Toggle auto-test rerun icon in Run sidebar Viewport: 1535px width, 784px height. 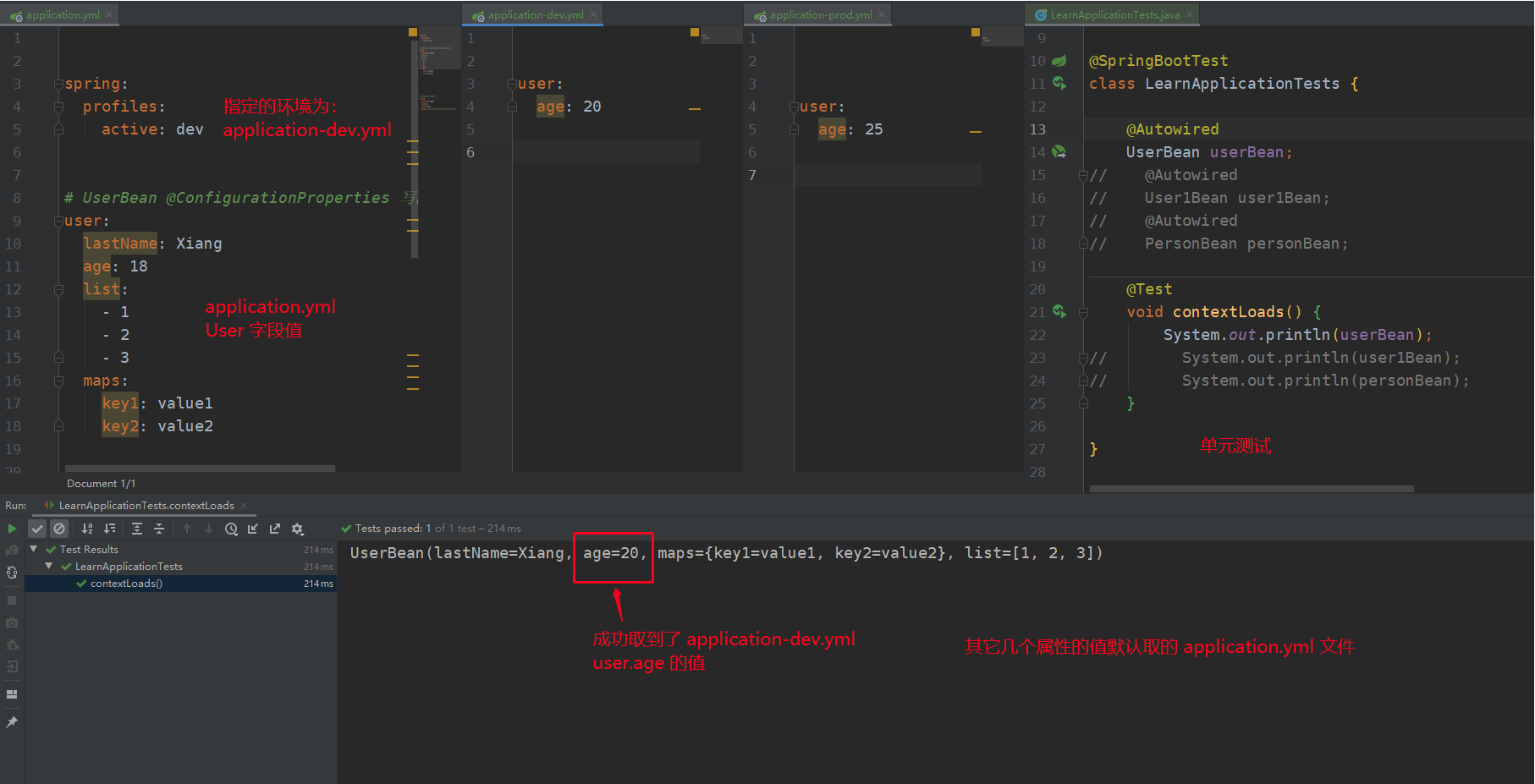pos(12,573)
